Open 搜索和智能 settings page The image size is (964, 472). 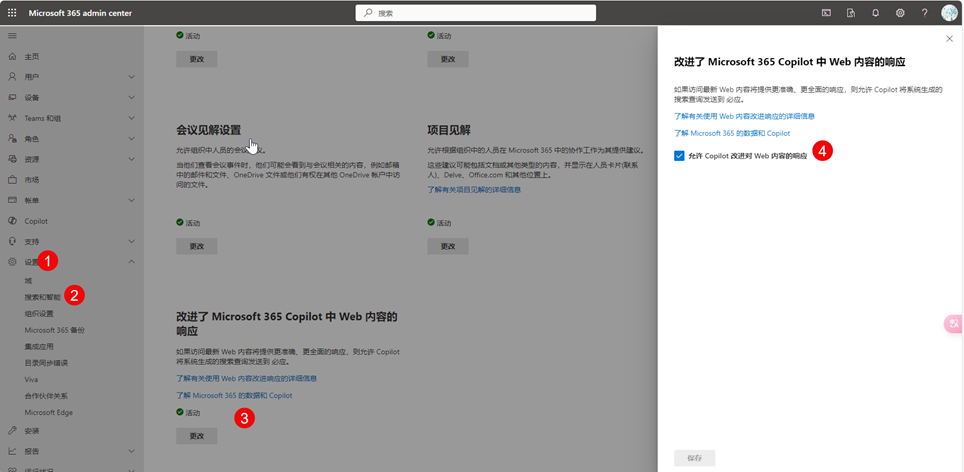click(x=43, y=297)
